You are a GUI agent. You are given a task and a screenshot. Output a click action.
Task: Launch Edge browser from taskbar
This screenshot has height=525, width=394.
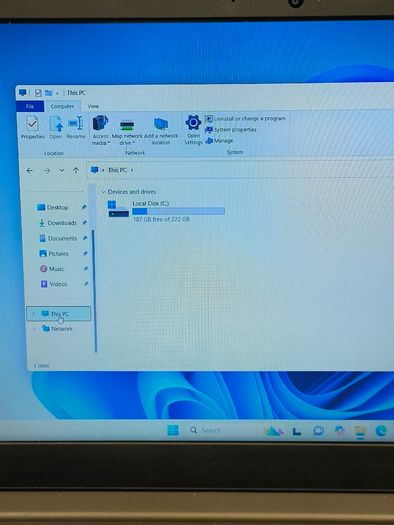pyautogui.click(x=381, y=431)
